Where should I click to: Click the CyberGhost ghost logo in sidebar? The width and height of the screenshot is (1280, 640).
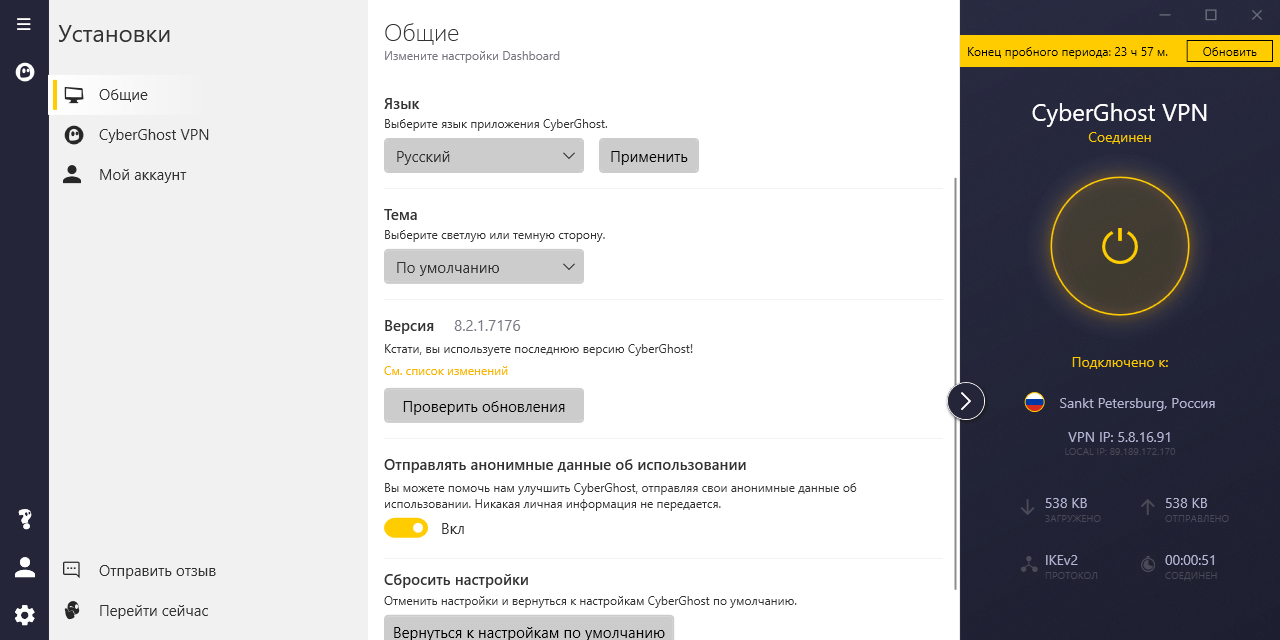(x=25, y=72)
